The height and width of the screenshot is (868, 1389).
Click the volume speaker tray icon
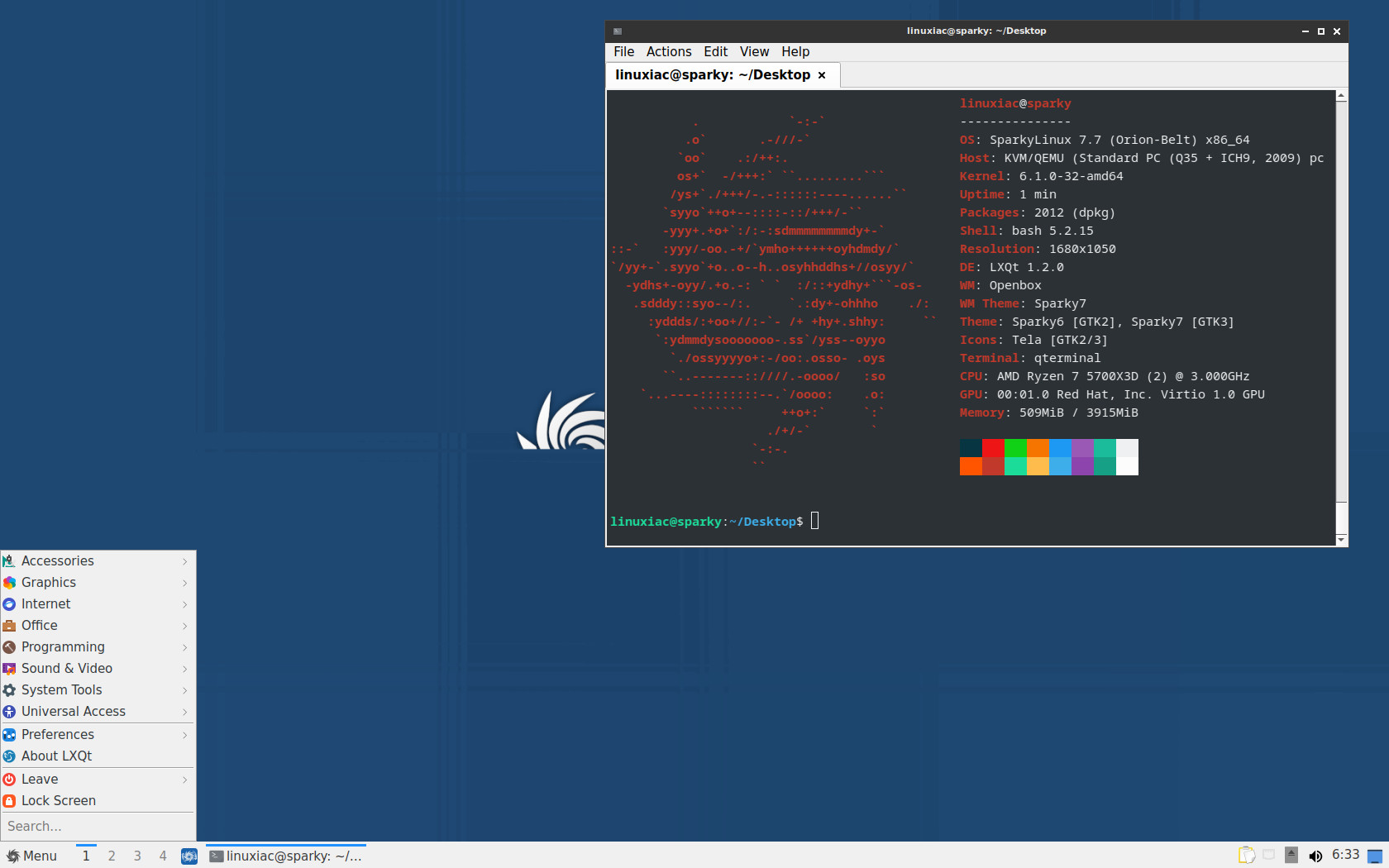tap(1315, 856)
